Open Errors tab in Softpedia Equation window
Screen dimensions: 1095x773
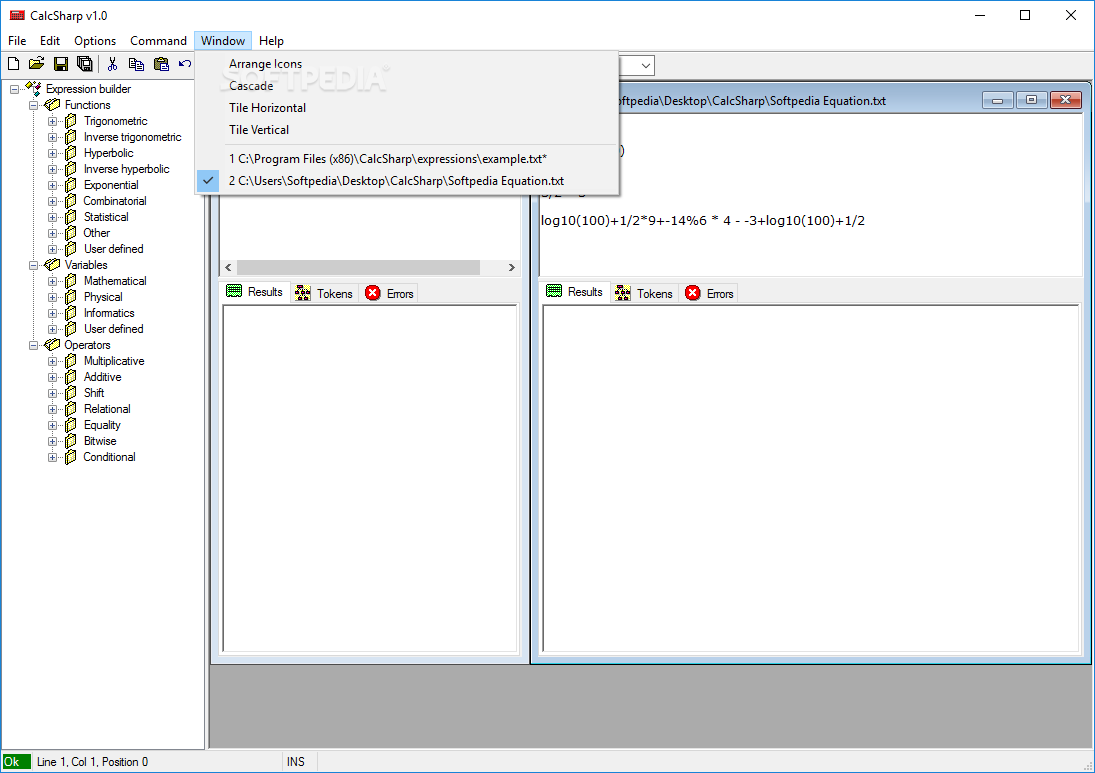coord(709,293)
